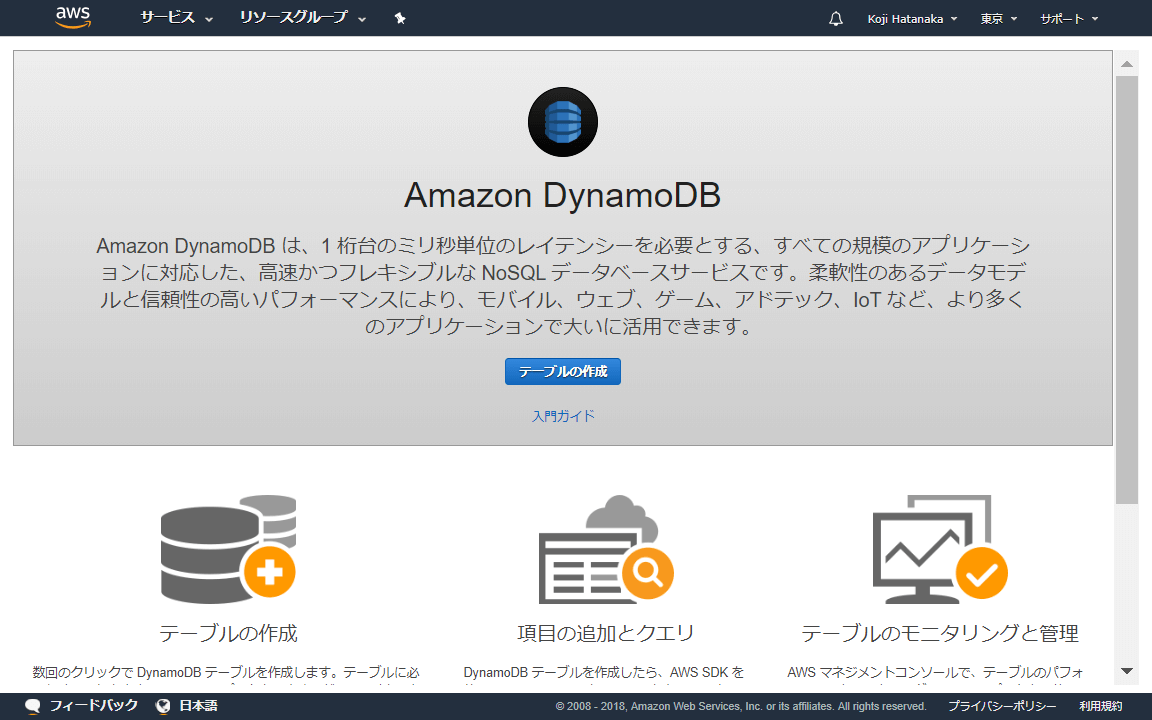The image size is (1152, 720).
Task: Select the 項目の追加とクエリ heading
Action: click(605, 633)
